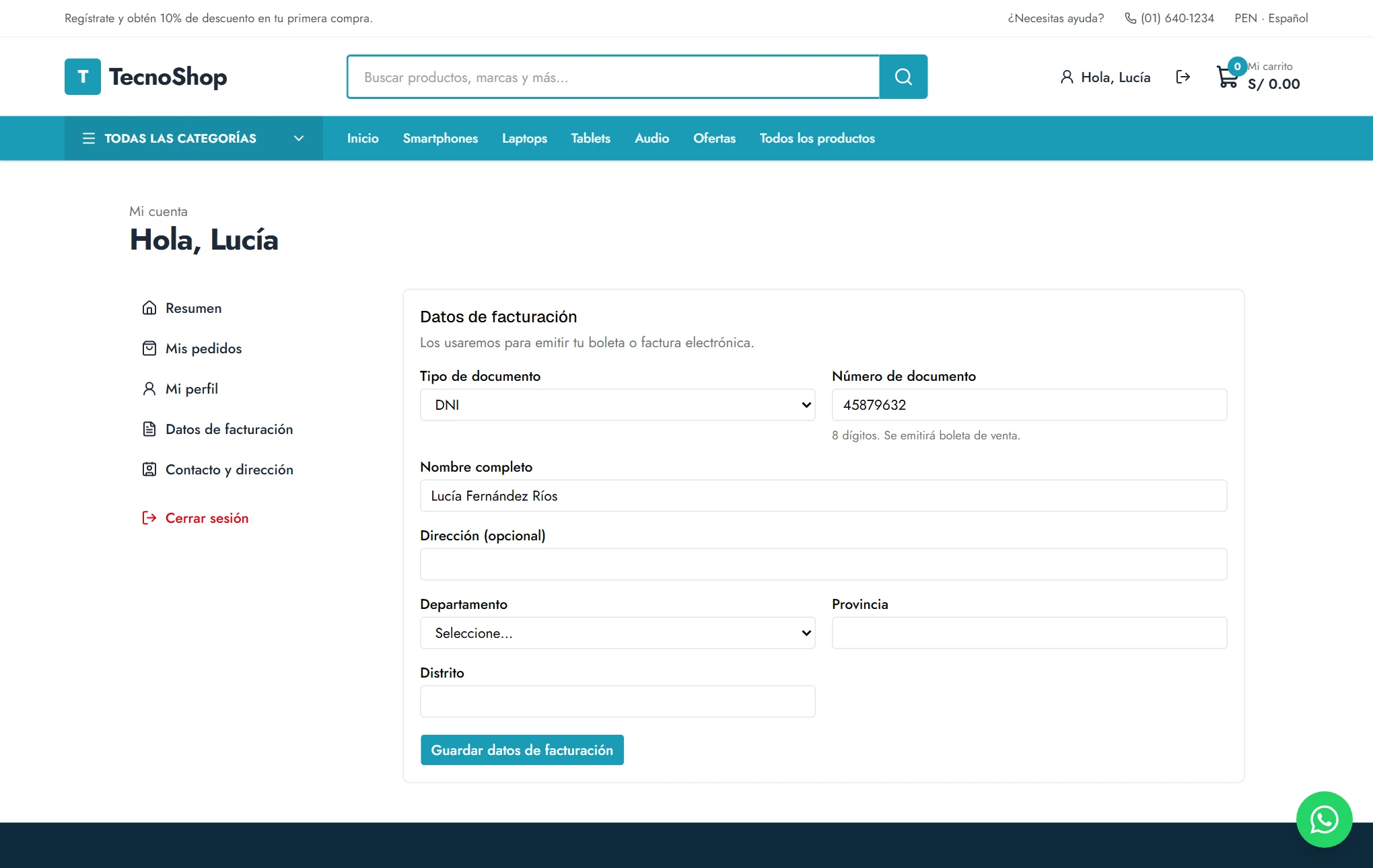Screen dimensions: 1373x868
Task: Open Mis pedidos in account sidebar
Action: 203,348
